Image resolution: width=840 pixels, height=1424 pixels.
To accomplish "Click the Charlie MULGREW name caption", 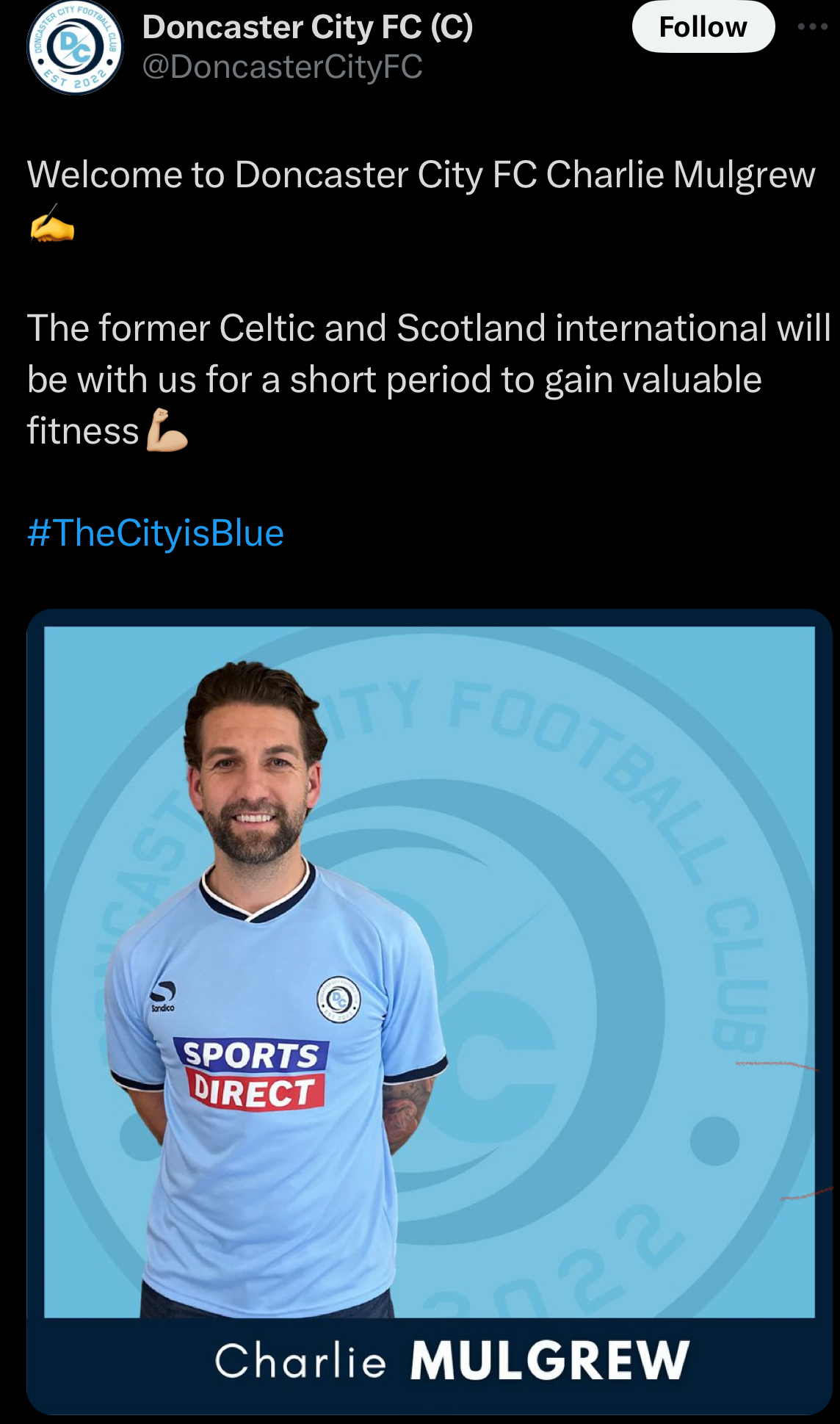I will tap(452, 1360).
